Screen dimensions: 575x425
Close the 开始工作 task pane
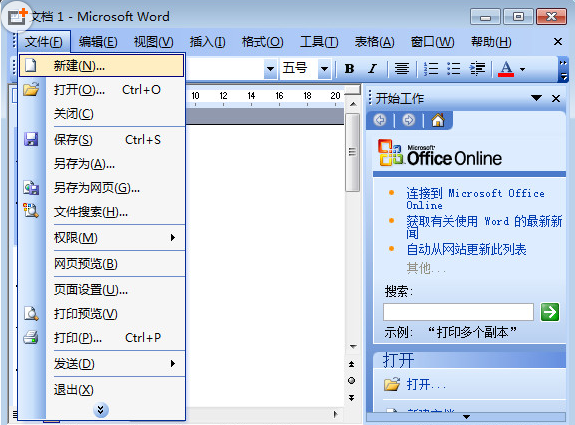pyautogui.click(x=556, y=98)
